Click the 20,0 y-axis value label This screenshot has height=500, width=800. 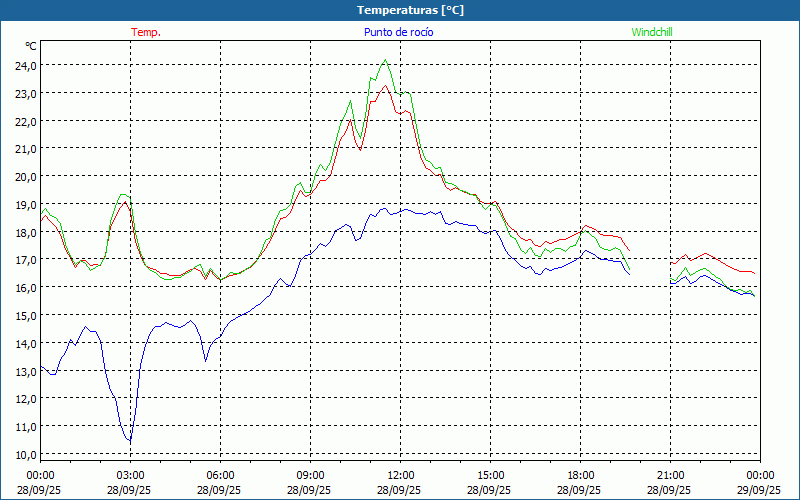pyautogui.click(x=25, y=176)
